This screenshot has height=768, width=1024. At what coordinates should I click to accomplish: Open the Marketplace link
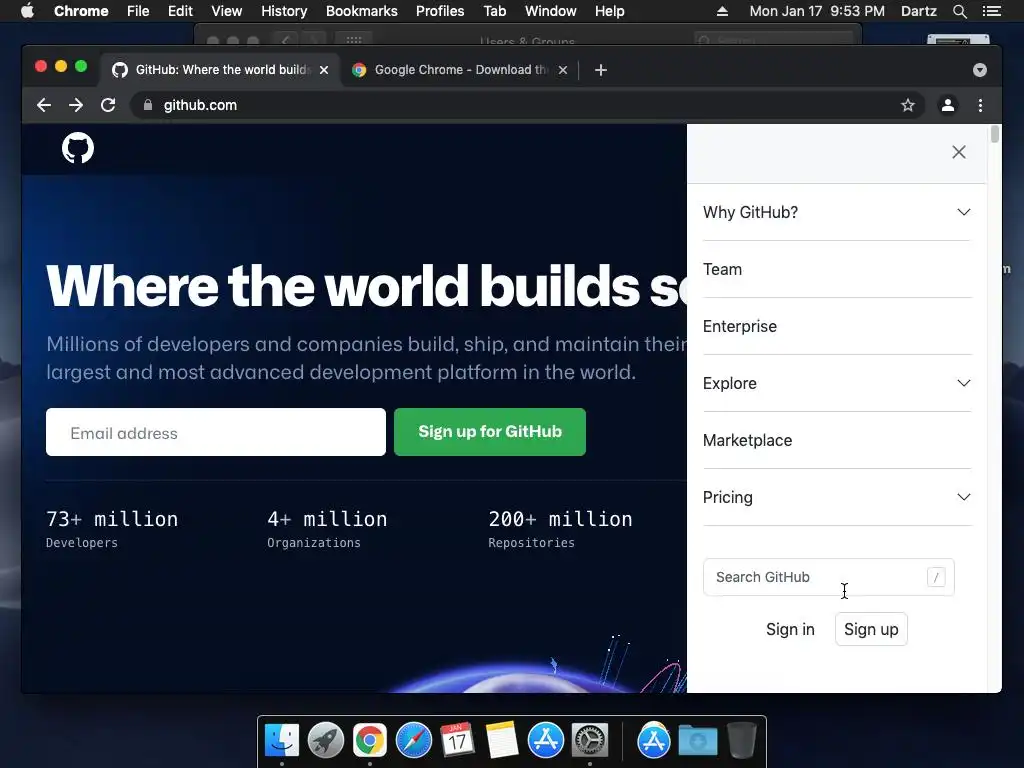coord(747,440)
